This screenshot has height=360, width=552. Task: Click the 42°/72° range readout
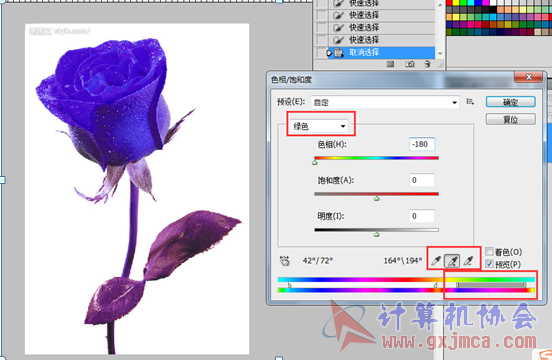pyautogui.click(x=318, y=261)
